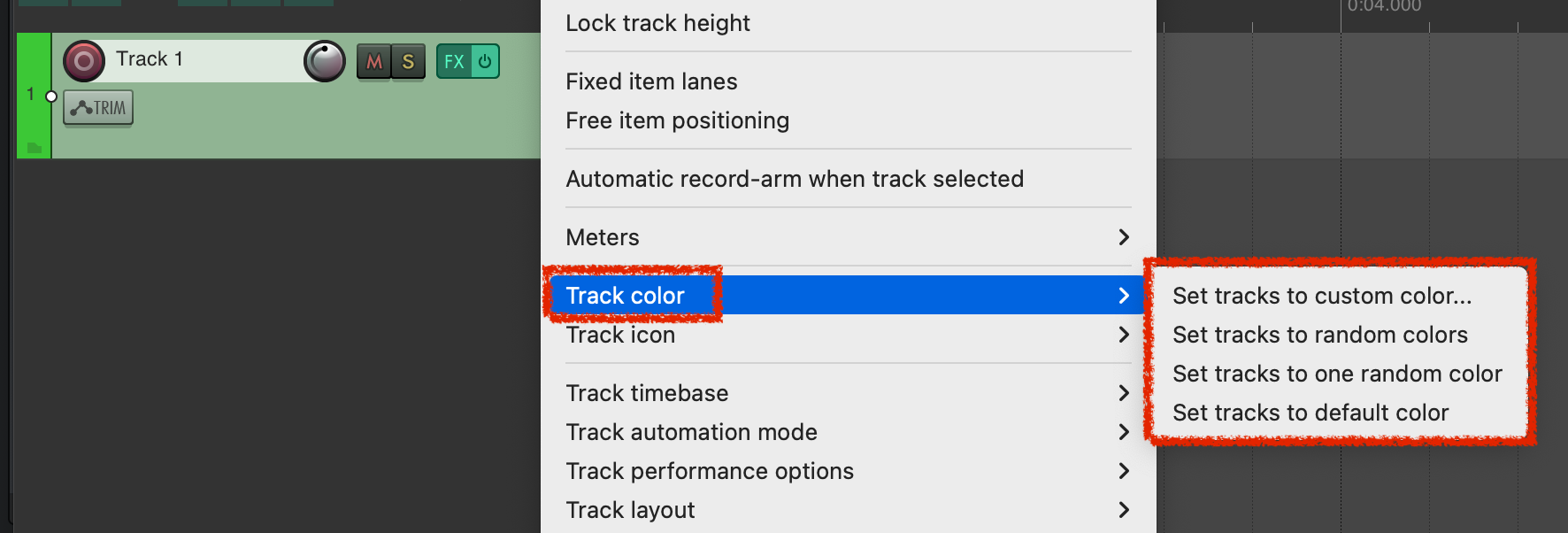Click the record arm button on Track 1

84,61
